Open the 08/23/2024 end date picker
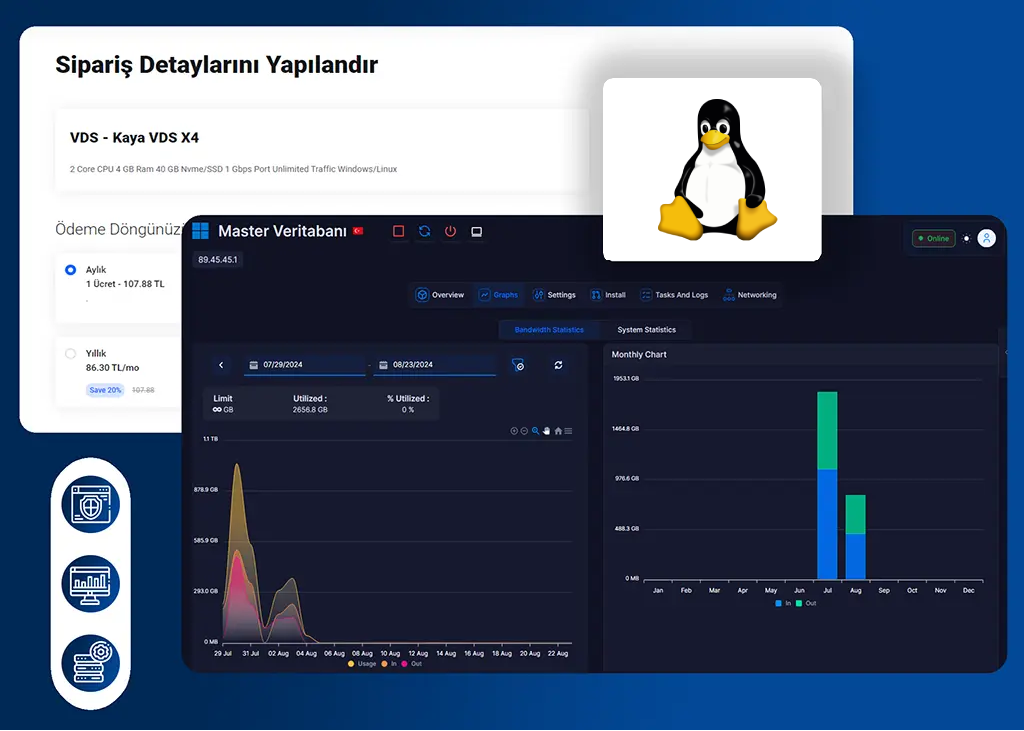Screen dimensions: 1024x731 pos(434,365)
